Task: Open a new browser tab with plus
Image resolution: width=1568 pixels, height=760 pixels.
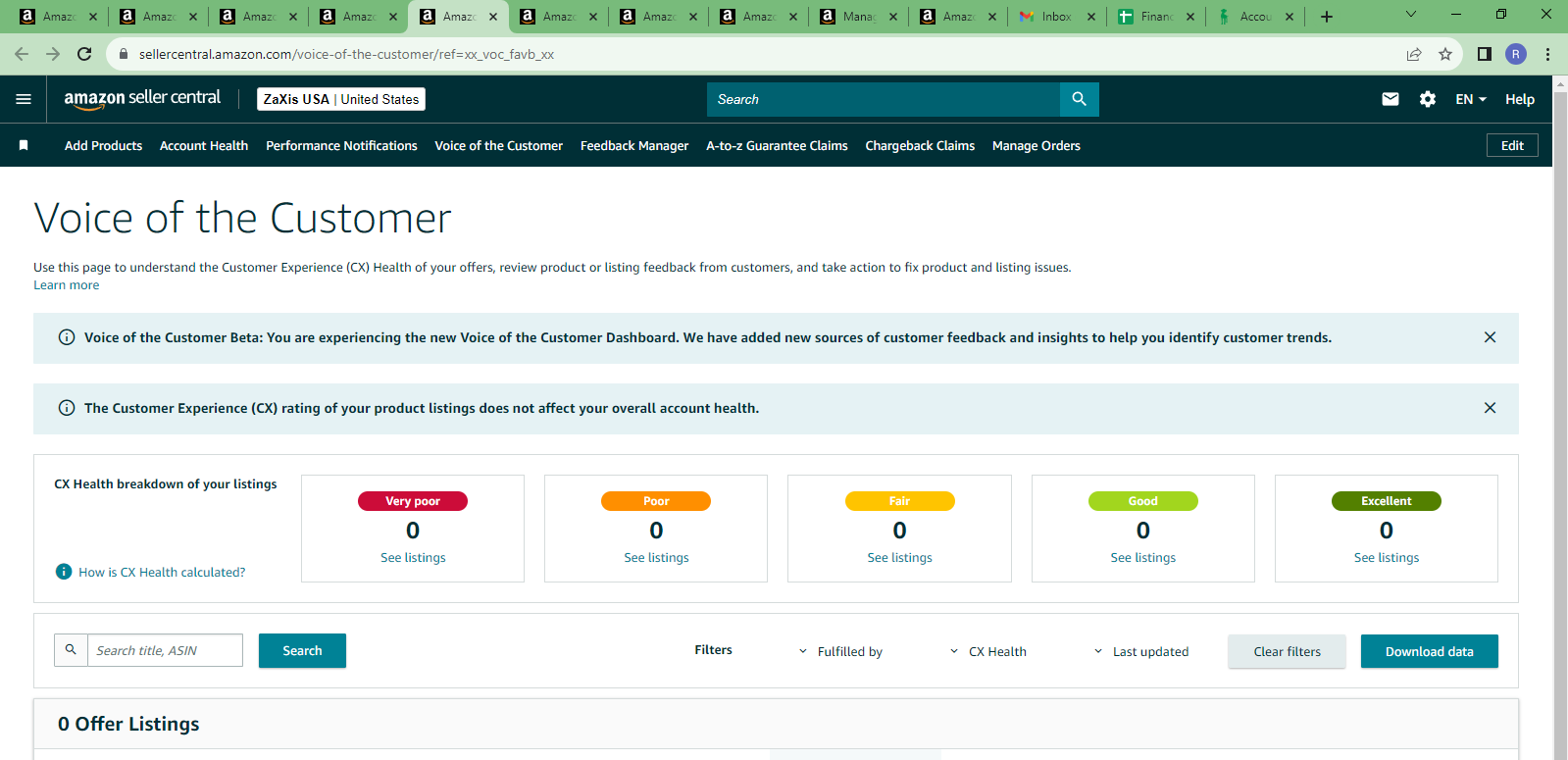Action: pos(1327,17)
